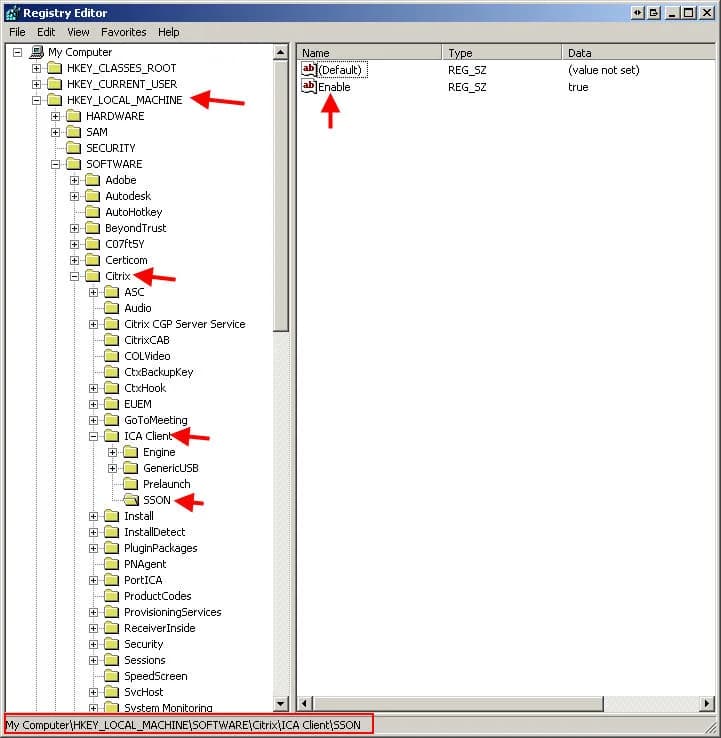Collapse the SOFTWARE node
Image resolution: width=721 pixels, height=738 pixels.
pyautogui.click(x=56, y=164)
